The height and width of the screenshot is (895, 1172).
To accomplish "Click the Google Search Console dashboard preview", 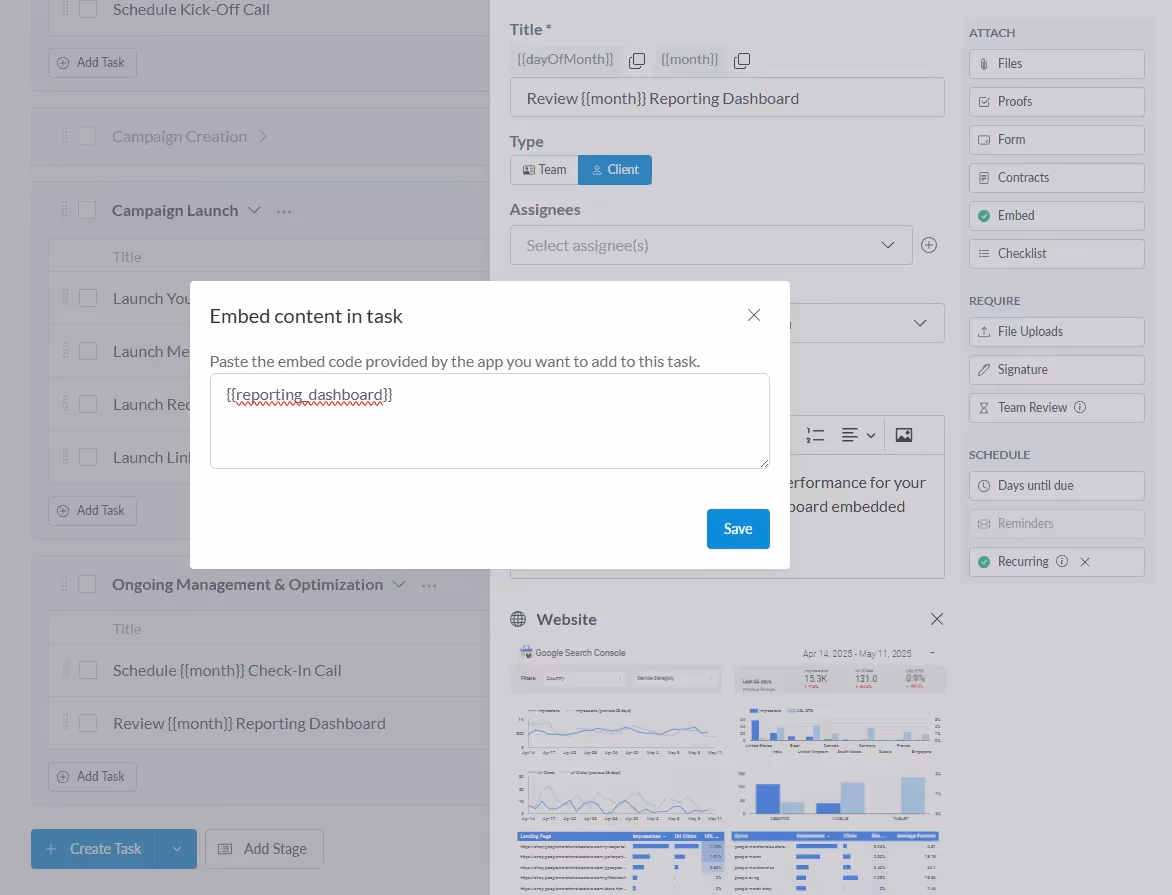I will [x=727, y=768].
